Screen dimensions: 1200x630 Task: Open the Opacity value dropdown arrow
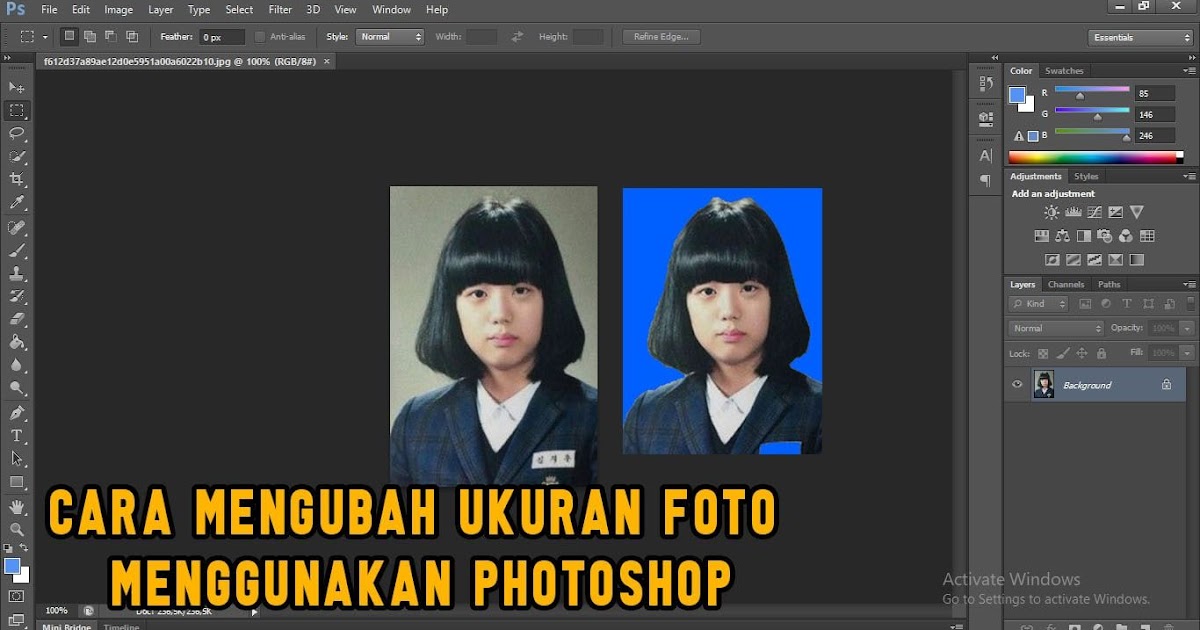coord(1187,328)
